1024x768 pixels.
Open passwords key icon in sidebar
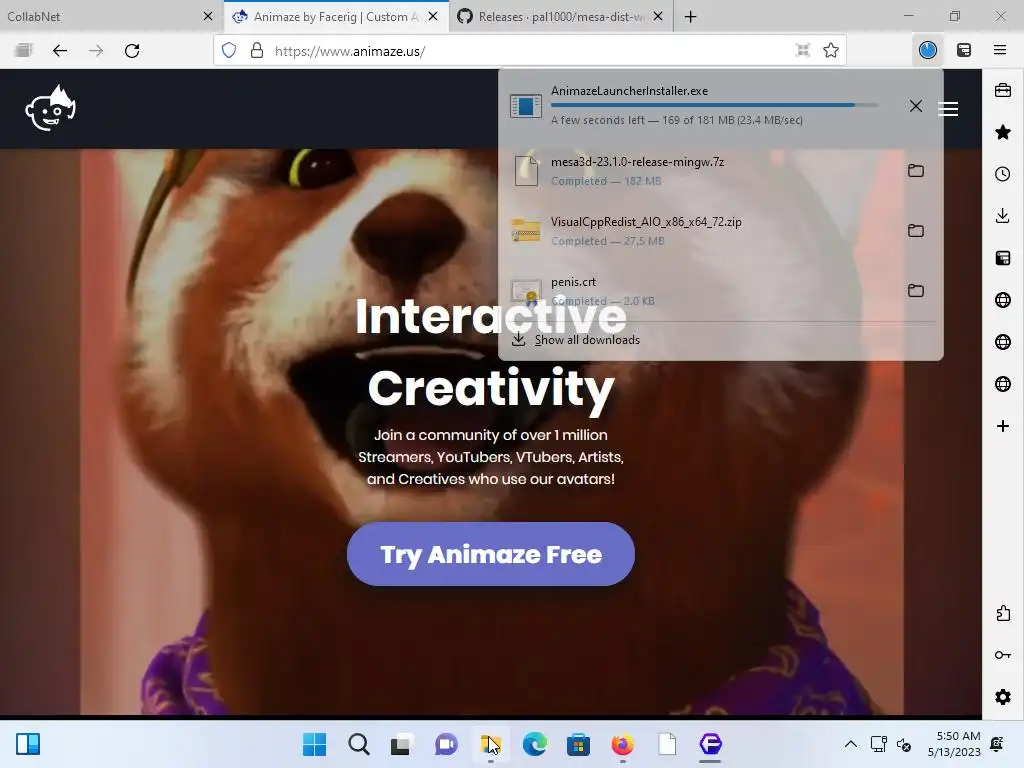point(1002,654)
